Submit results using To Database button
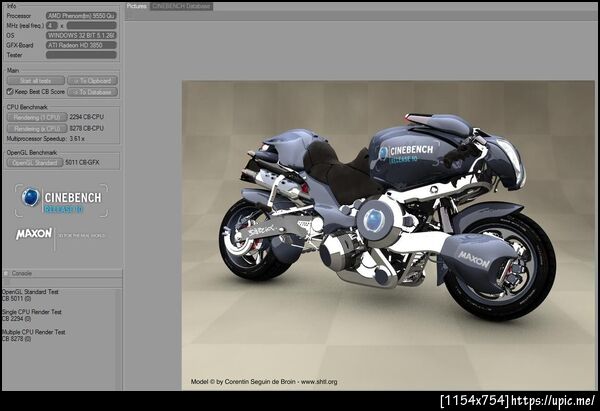 (92, 92)
